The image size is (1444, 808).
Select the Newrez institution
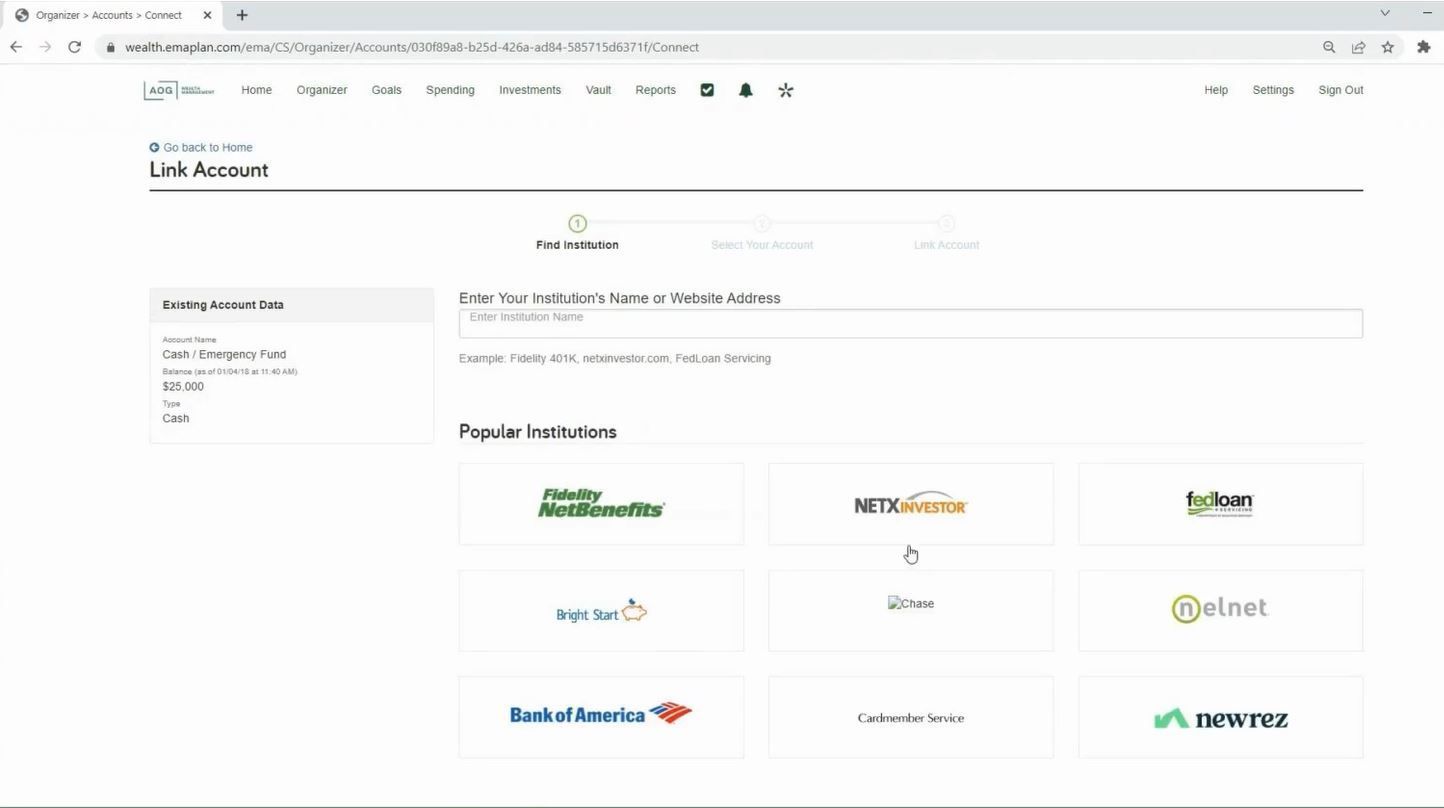click(1220, 717)
